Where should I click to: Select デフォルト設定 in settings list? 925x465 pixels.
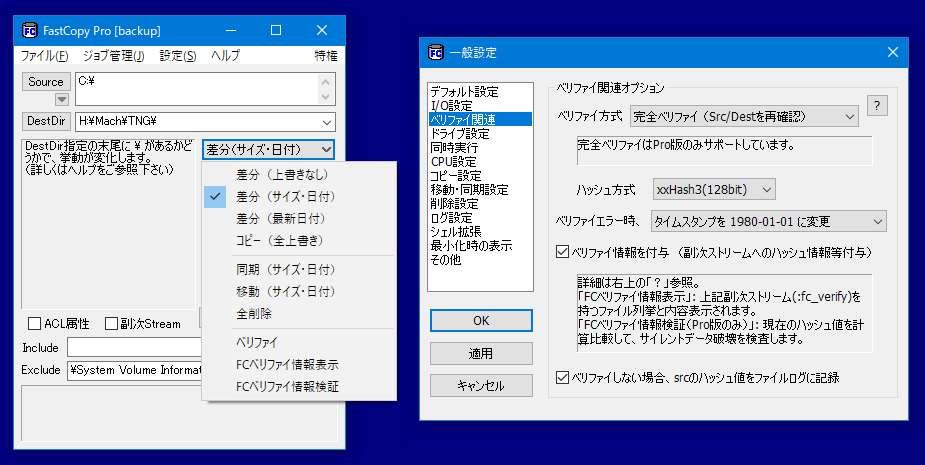(x=480, y=91)
